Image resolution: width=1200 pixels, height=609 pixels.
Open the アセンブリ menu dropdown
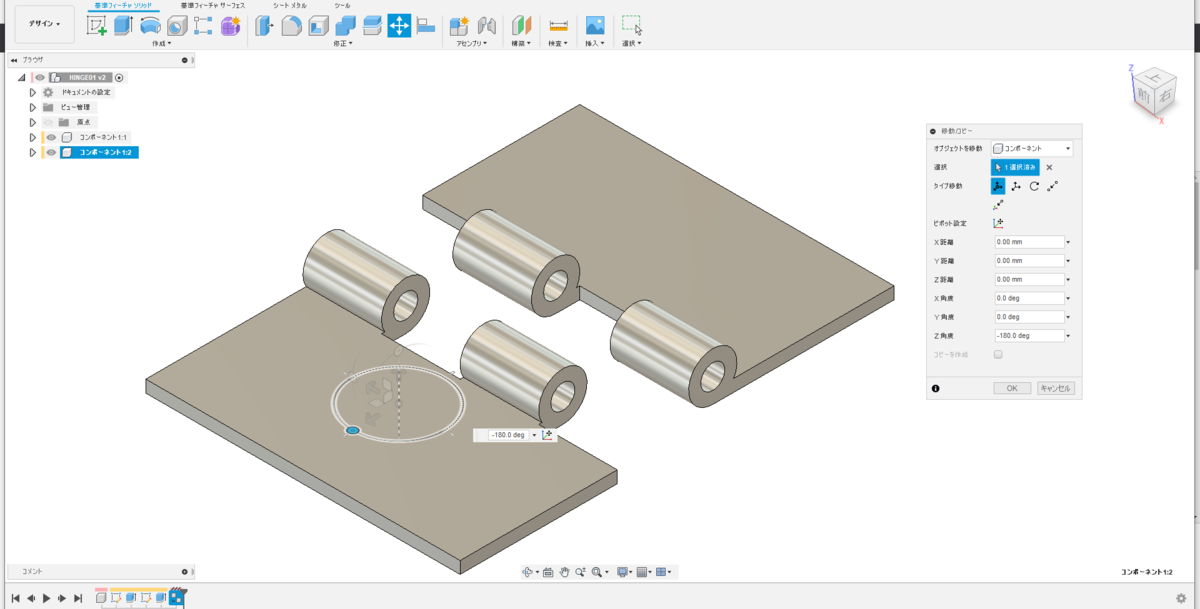pos(473,44)
